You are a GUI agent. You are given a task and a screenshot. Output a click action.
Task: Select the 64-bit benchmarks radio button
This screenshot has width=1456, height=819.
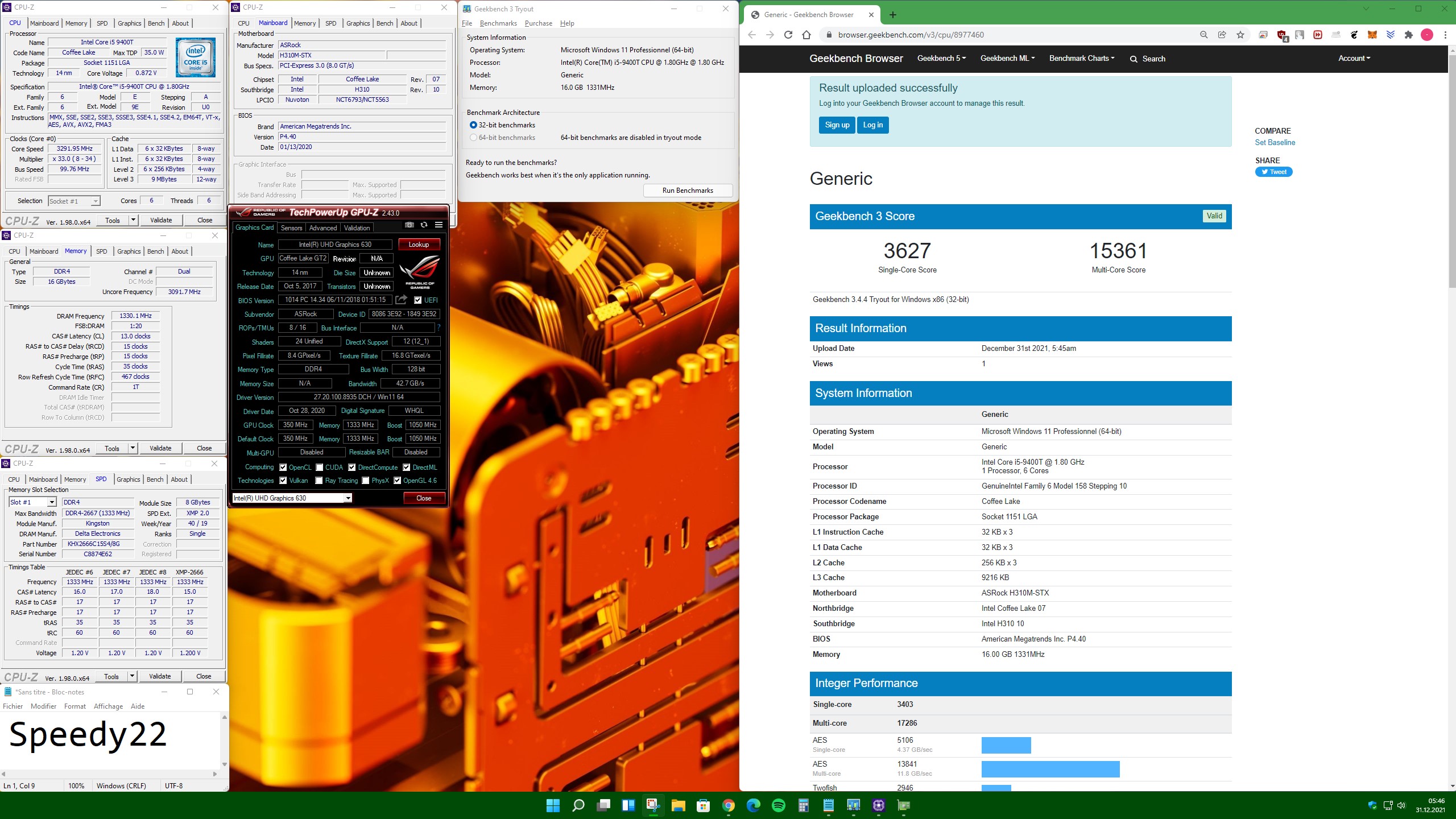473,138
